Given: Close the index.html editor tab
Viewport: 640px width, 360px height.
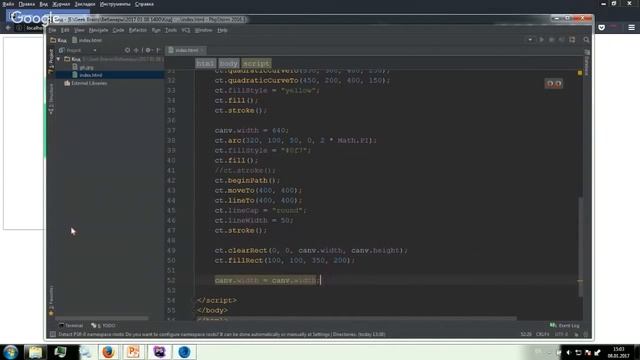Looking at the screenshot, I should pyautogui.click(x=202, y=50).
